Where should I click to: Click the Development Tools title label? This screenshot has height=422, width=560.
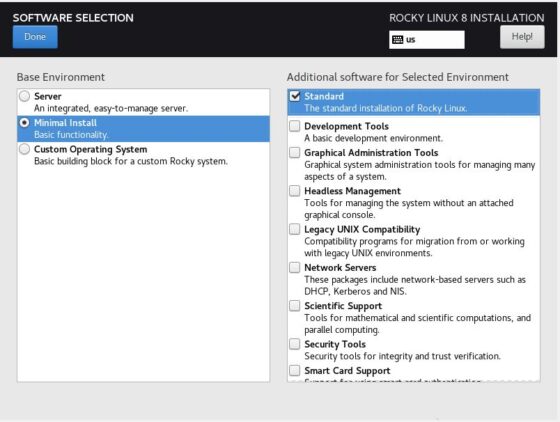coord(346,126)
